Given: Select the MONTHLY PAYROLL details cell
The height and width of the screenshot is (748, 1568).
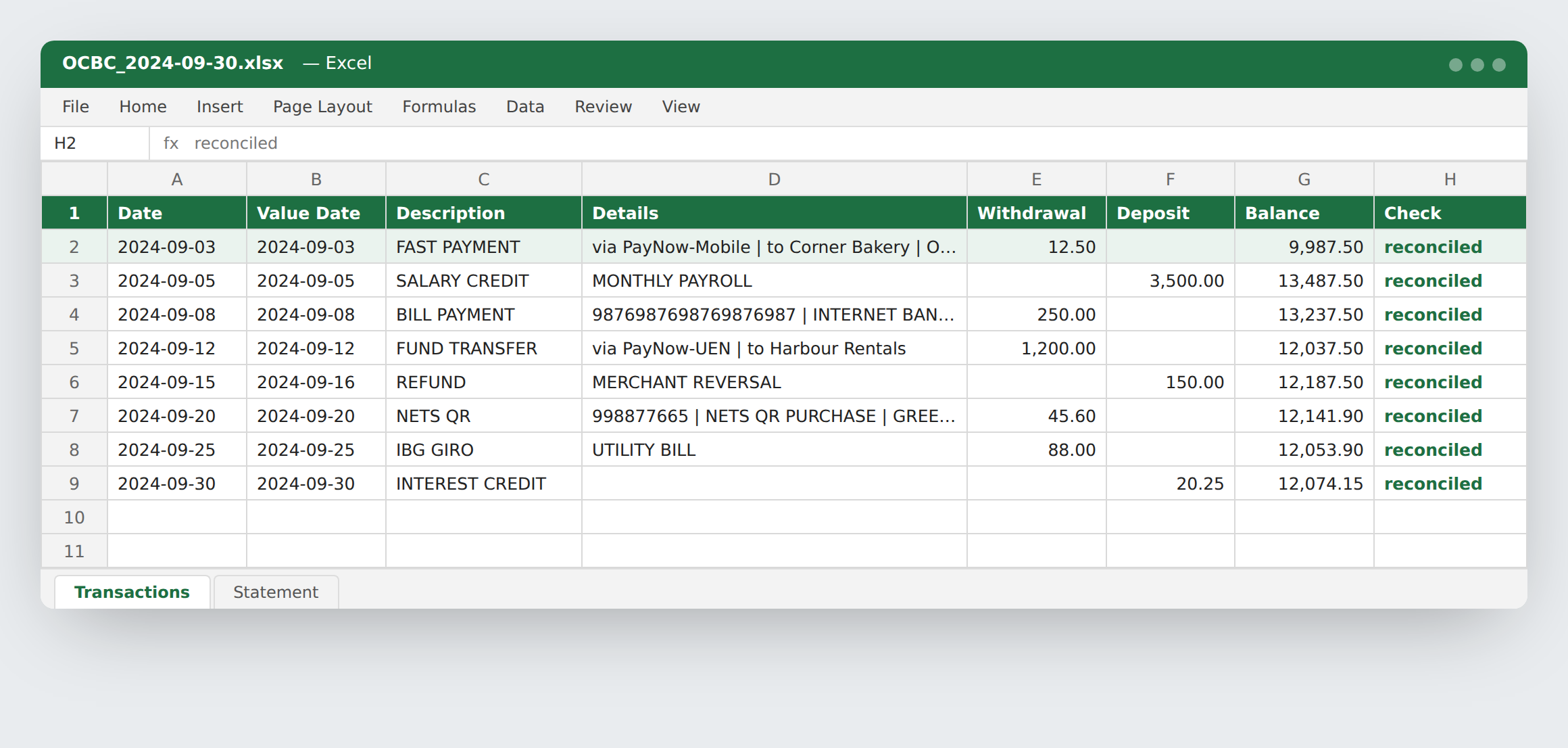Looking at the screenshot, I should (775, 281).
